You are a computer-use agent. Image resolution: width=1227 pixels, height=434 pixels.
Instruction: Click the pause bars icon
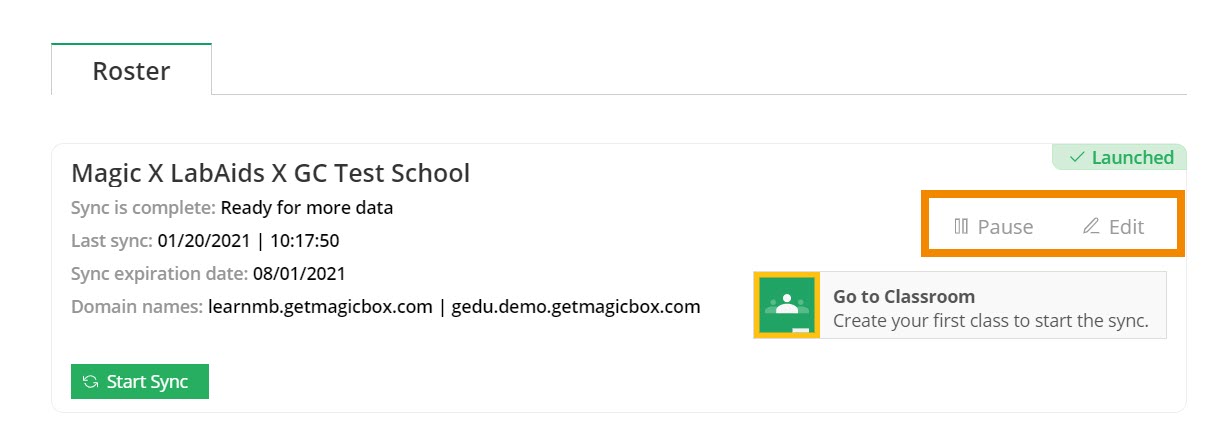coord(961,227)
